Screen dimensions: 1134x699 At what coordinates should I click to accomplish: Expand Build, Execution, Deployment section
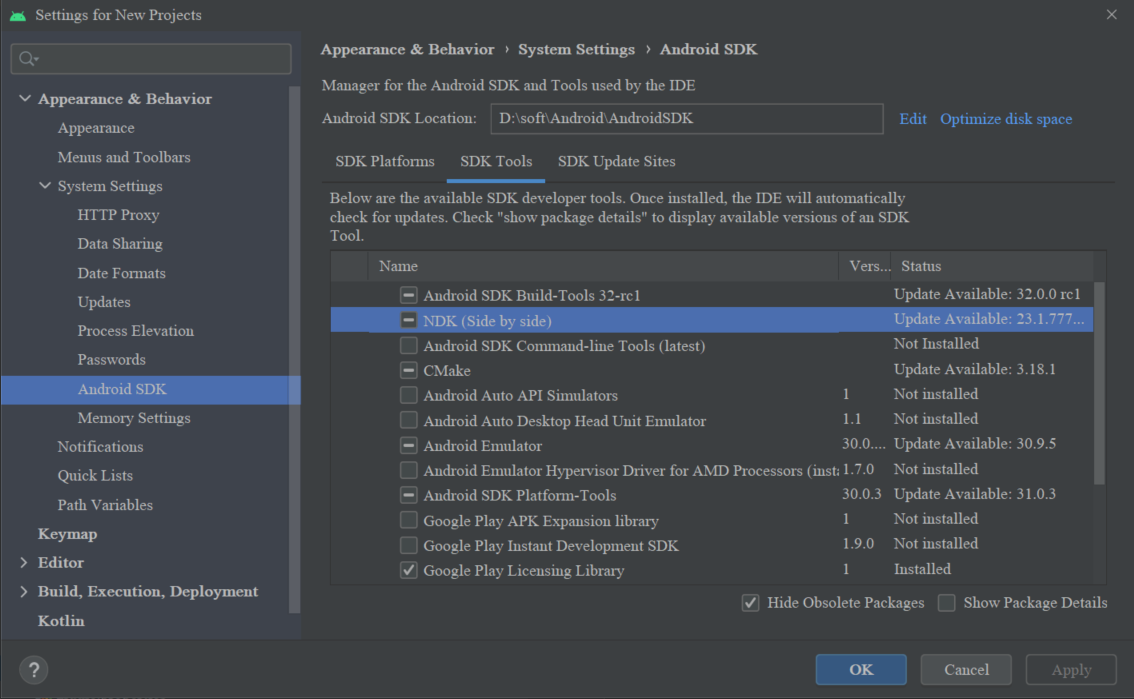pos(24,591)
